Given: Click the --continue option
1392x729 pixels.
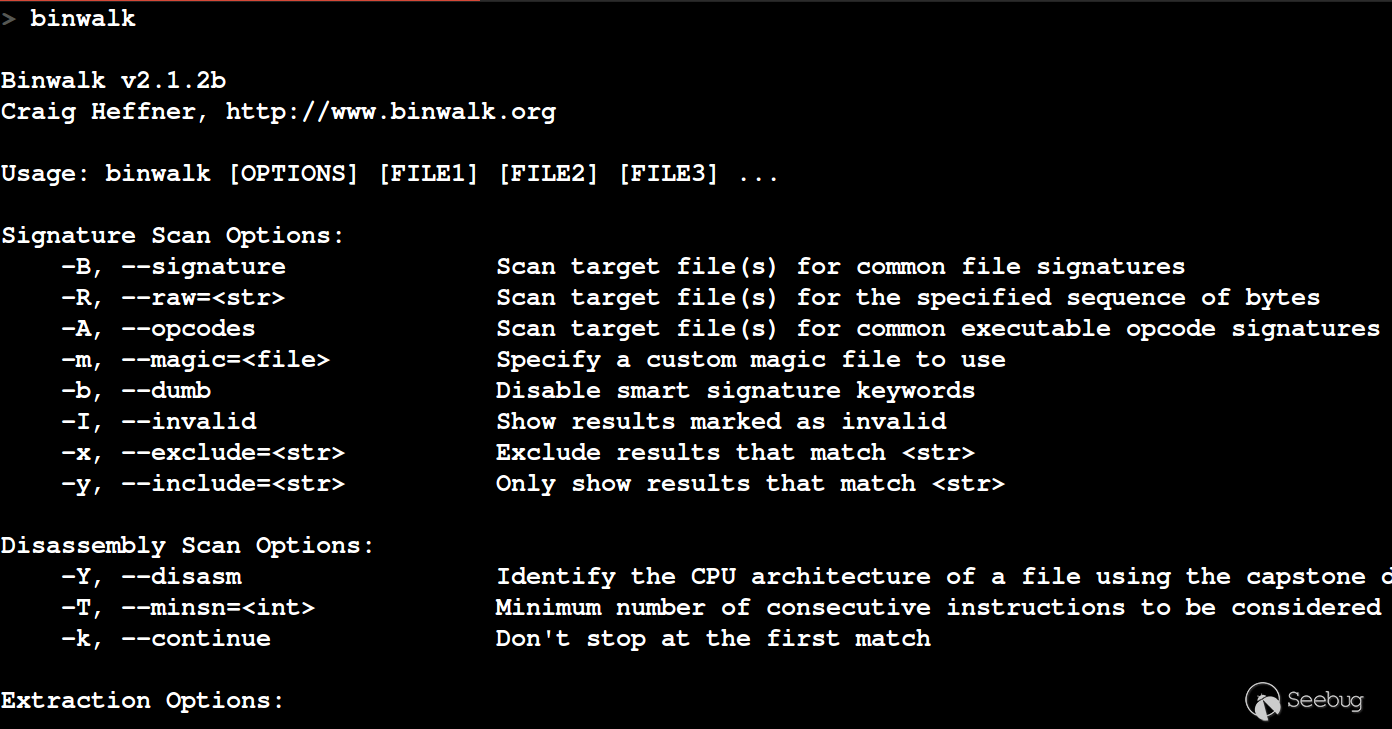Looking at the screenshot, I should point(196,639).
